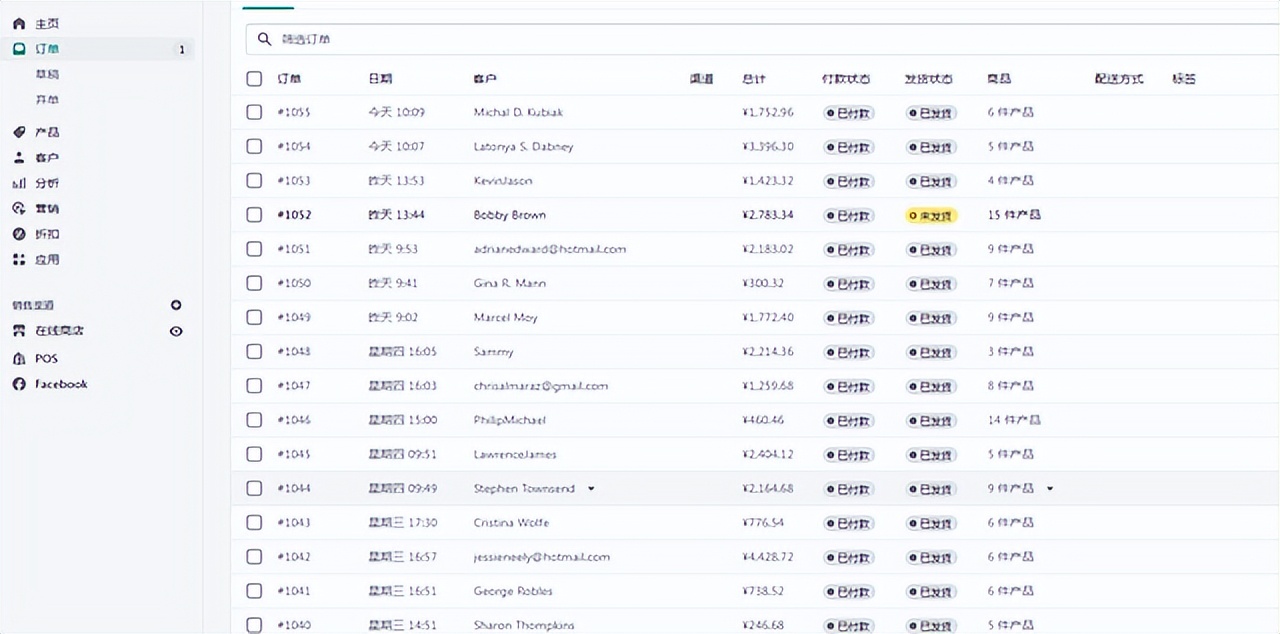Click the unfulfilled yellow badge on order #1052
This screenshot has width=1280, height=634.
click(x=931, y=215)
